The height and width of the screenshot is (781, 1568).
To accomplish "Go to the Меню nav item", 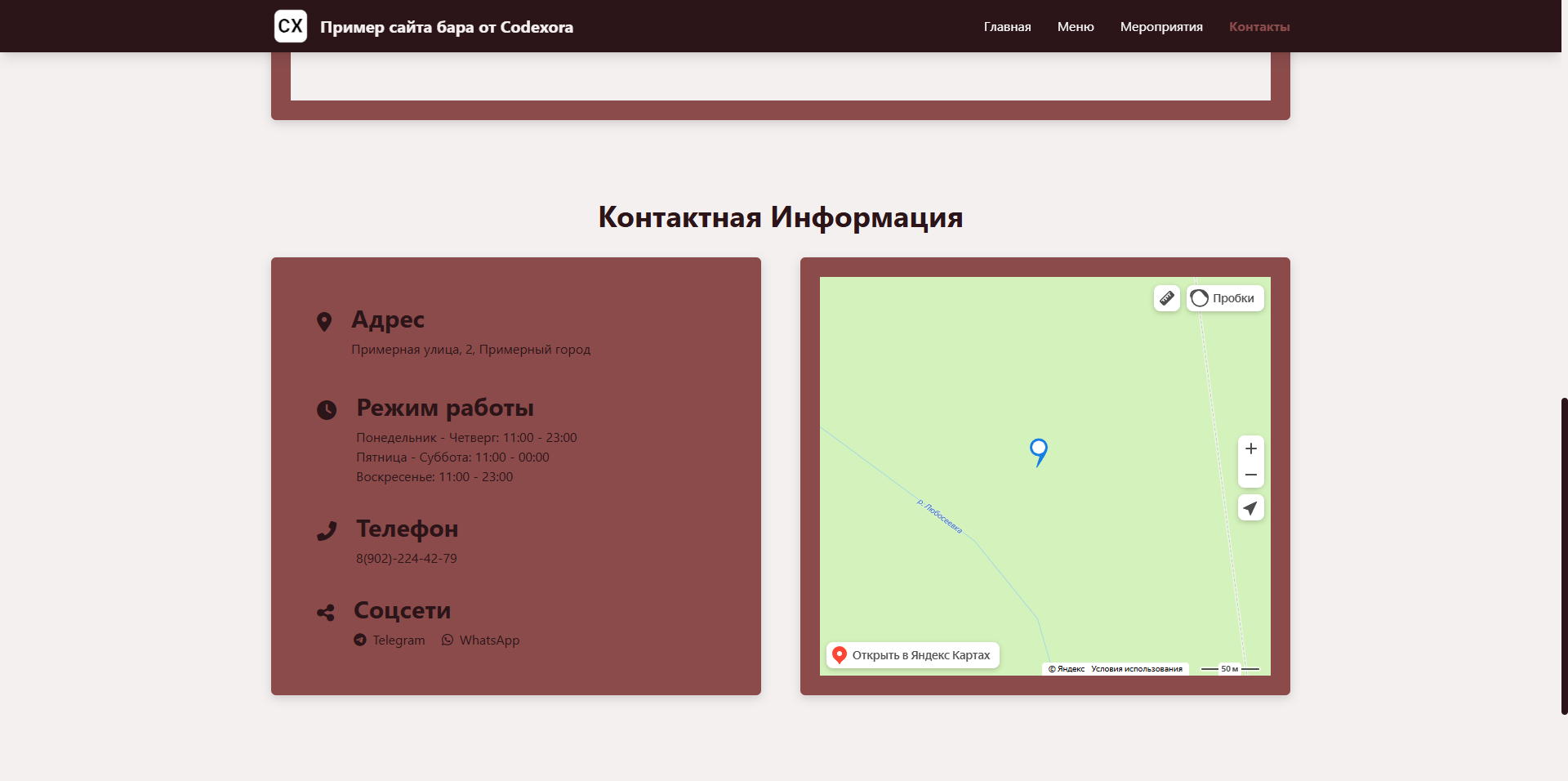I will (1076, 27).
